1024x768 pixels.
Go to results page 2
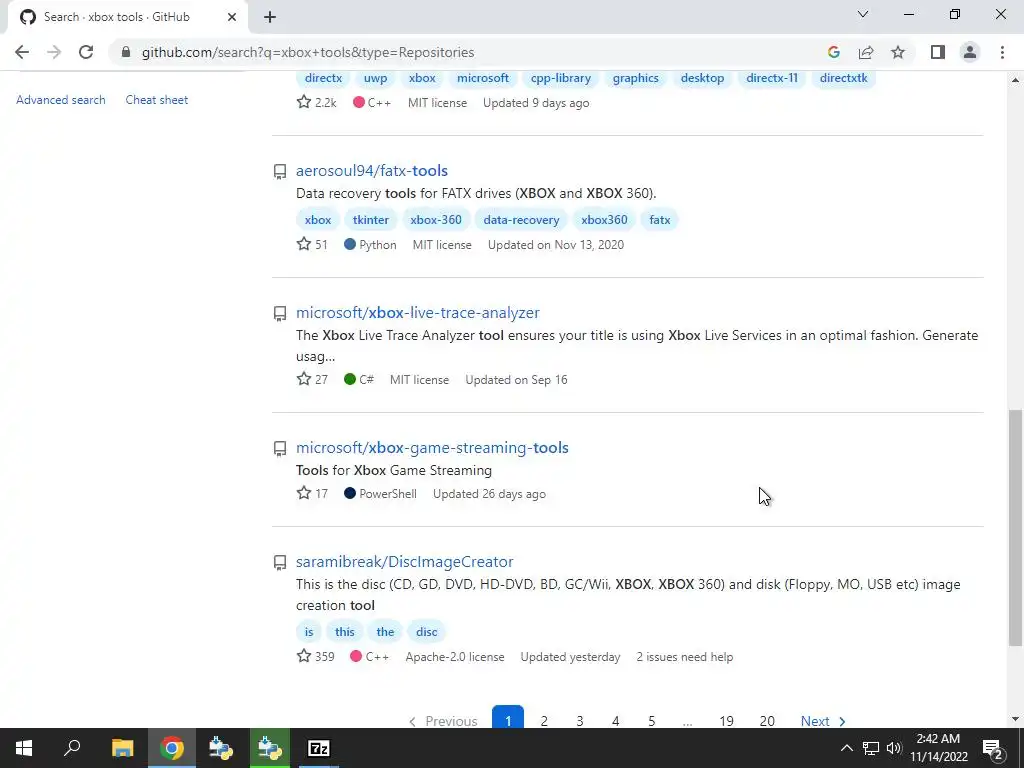(543, 720)
